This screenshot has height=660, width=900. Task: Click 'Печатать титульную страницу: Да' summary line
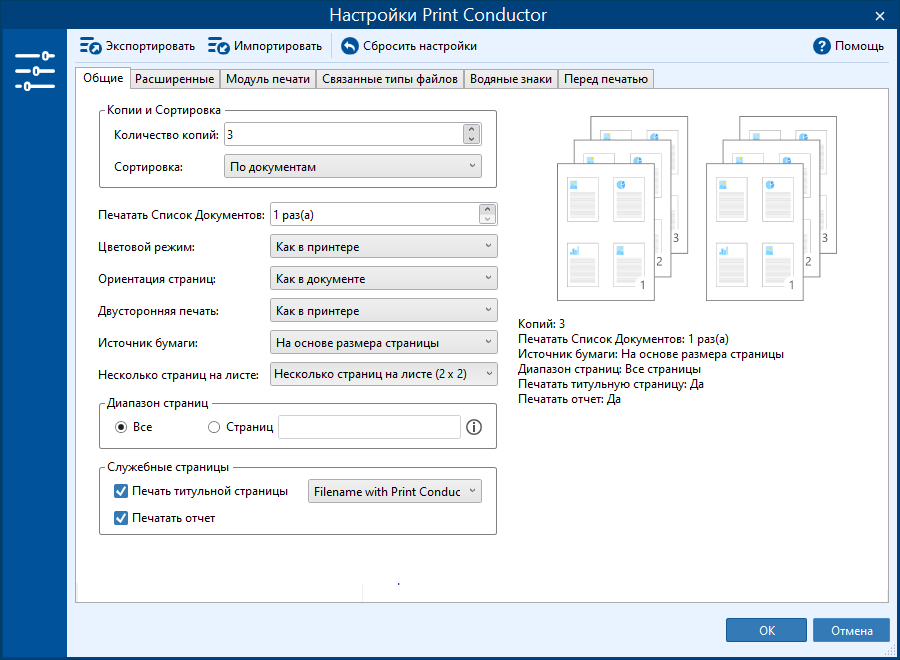coord(611,384)
